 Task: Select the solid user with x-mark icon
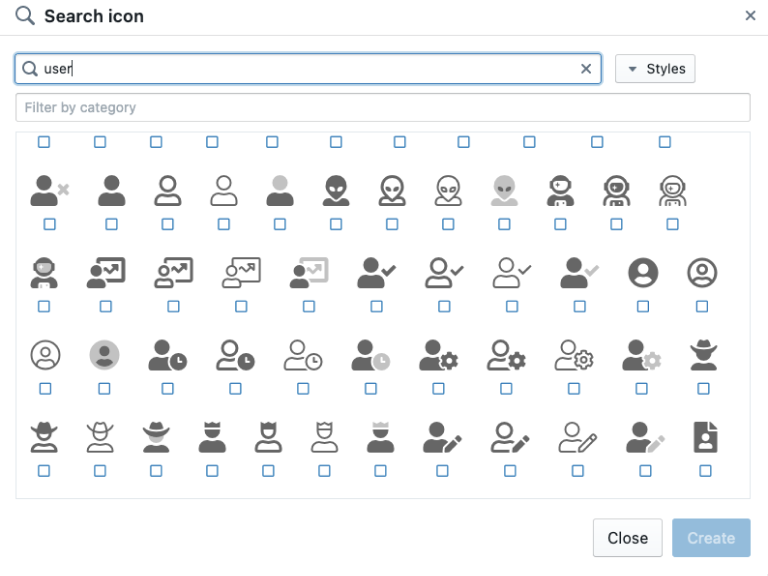49,191
